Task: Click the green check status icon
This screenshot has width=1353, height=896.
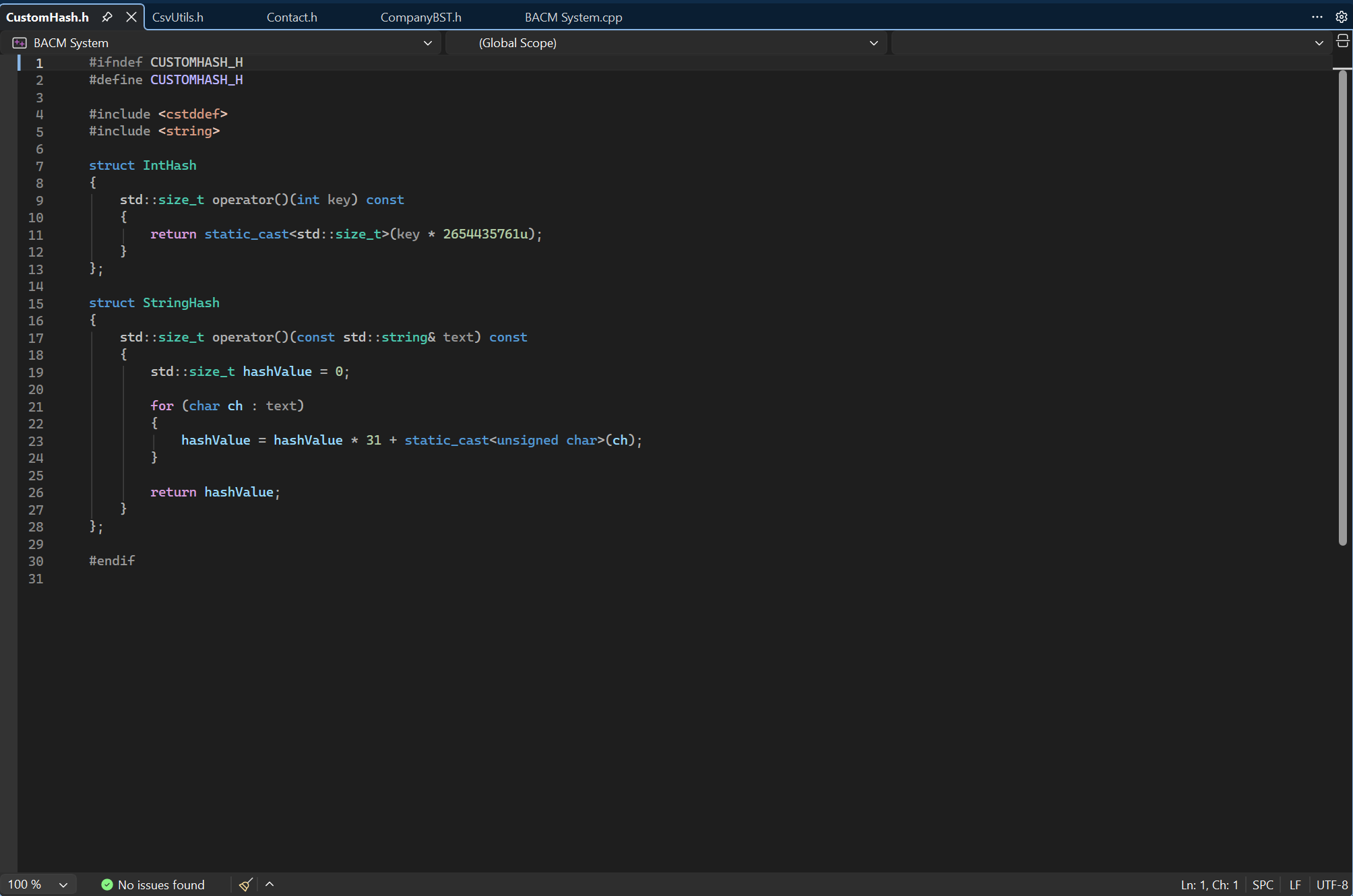Action: coord(107,885)
